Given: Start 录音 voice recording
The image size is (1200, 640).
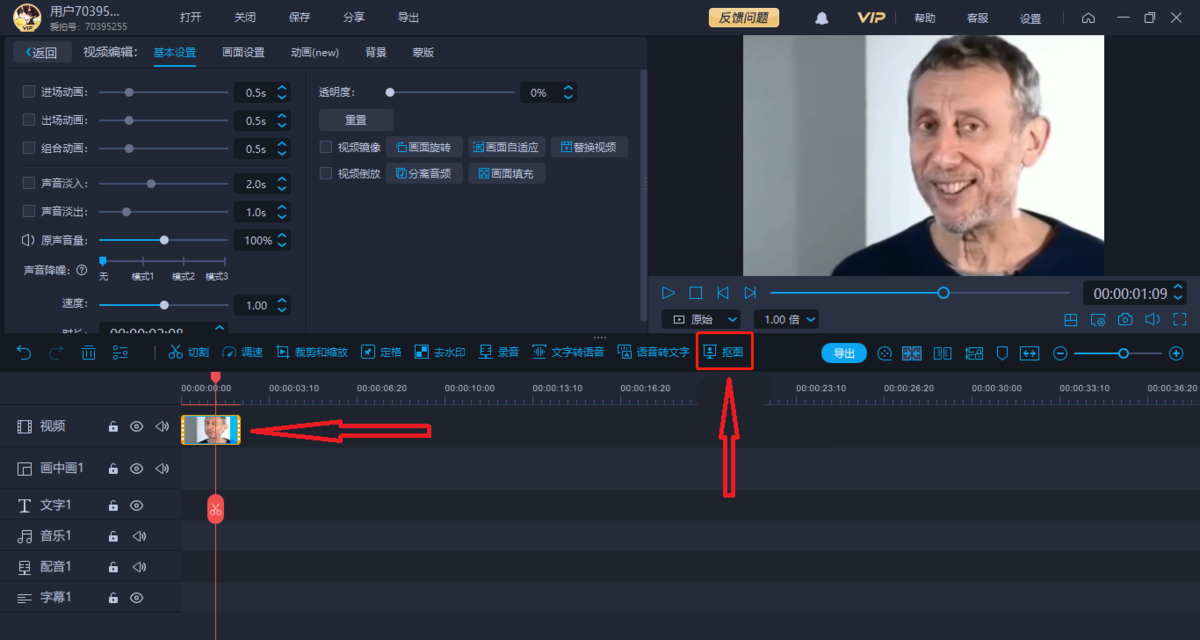Looking at the screenshot, I should tap(499, 352).
